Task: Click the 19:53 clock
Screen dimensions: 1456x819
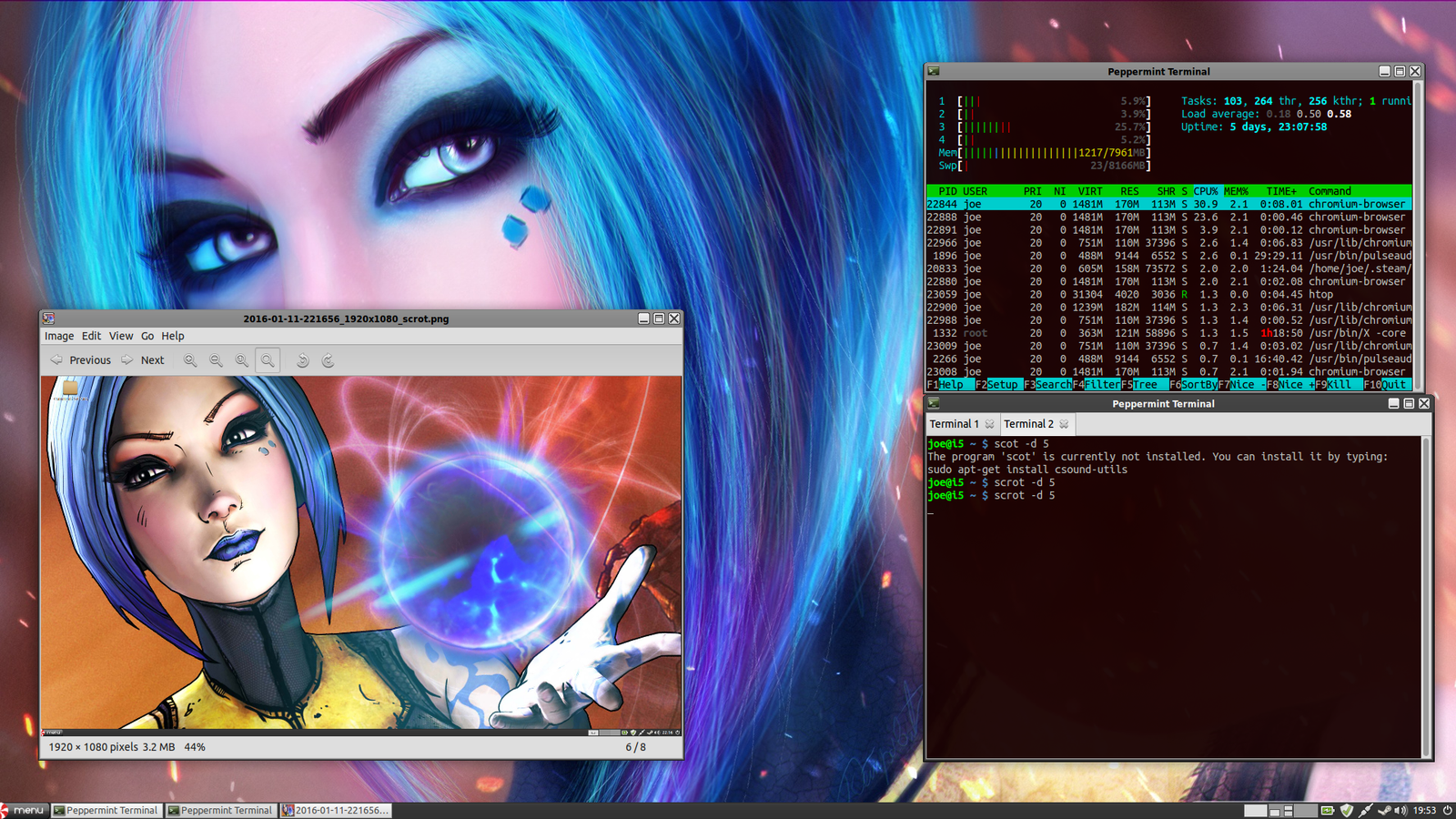Action: (x=1424, y=810)
